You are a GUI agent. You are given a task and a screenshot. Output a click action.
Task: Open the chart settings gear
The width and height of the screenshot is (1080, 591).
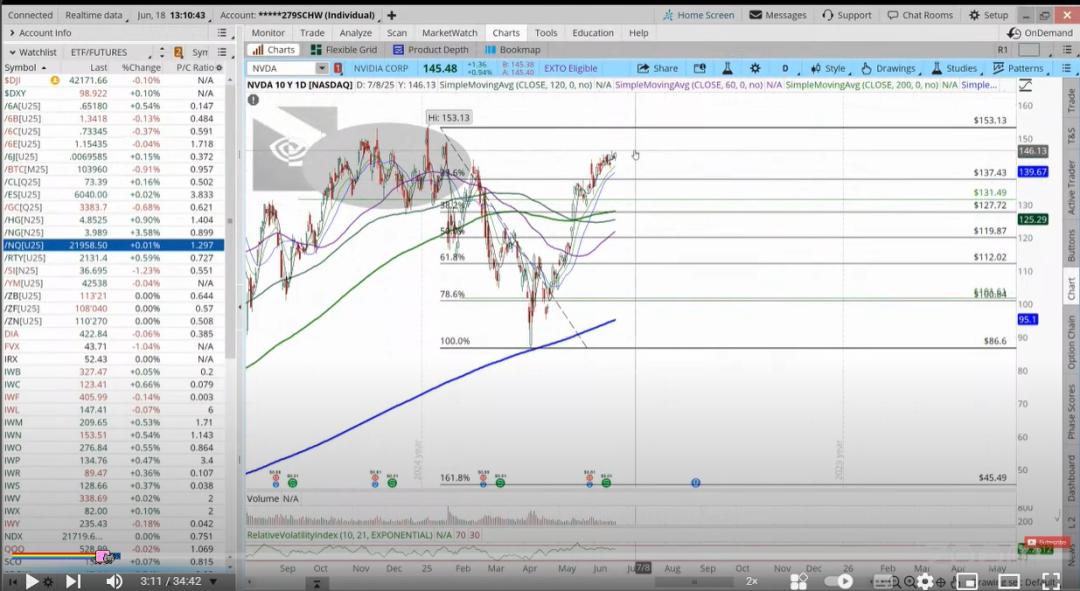click(755, 68)
